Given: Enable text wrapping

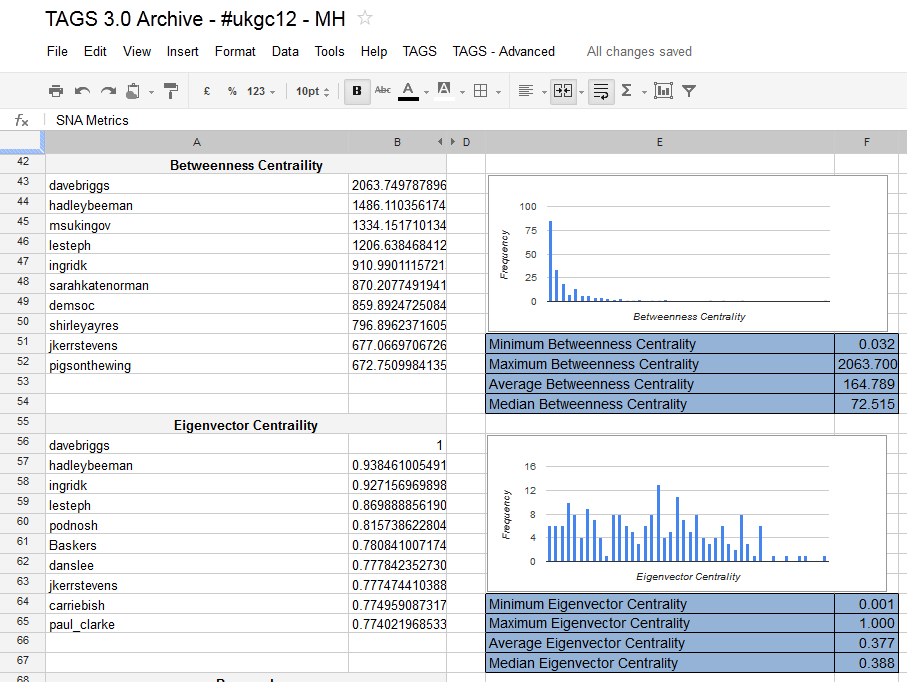Looking at the screenshot, I should click(599, 90).
